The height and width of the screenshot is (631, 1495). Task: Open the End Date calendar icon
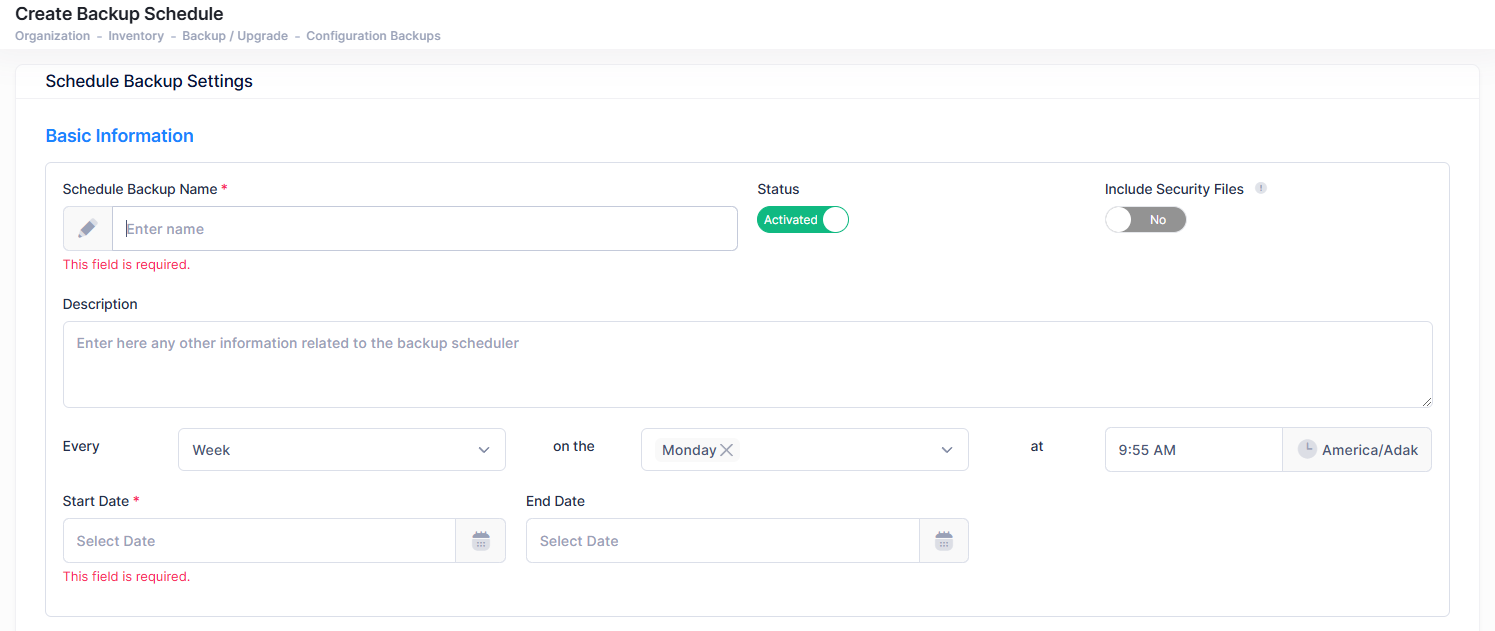point(944,541)
